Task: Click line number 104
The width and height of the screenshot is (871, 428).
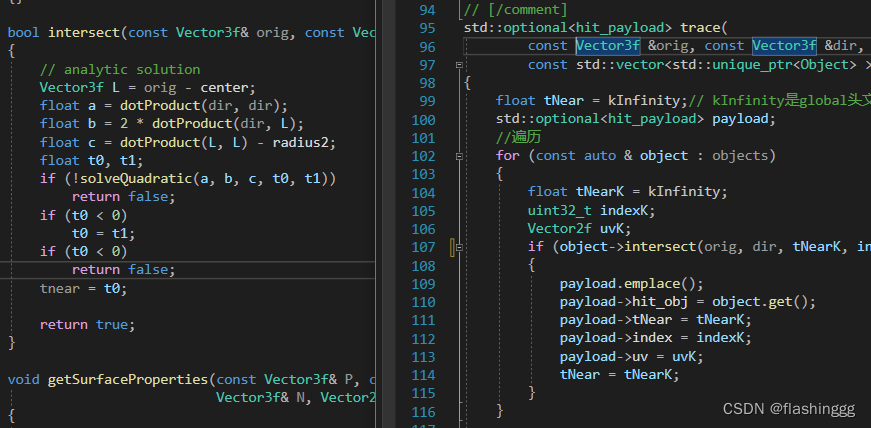Action: click(424, 193)
